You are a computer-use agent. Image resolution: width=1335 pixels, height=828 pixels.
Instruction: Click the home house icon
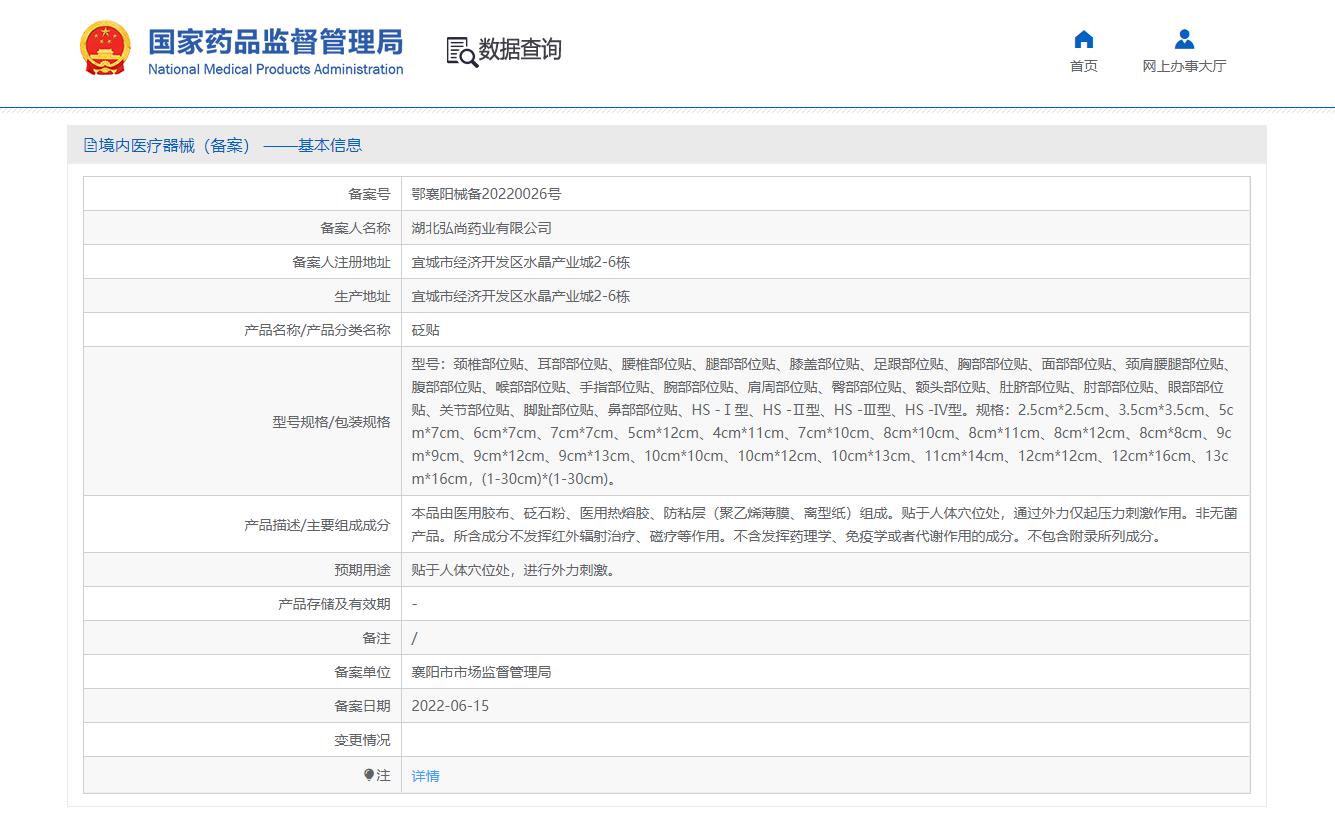click(1083, 39)
